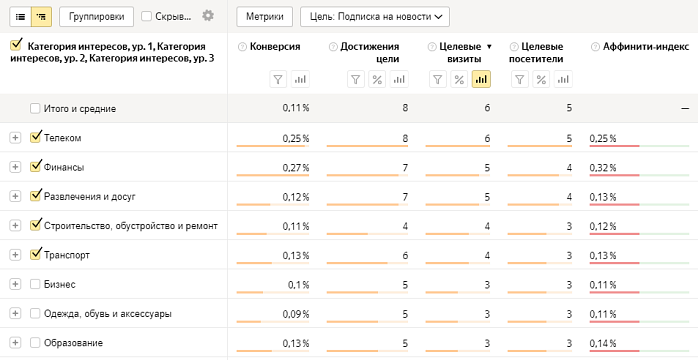This screenshot has height=360, width=698.
Task: Toggle percent icon under Достижения цели
Action: click(x=377, y=80)
